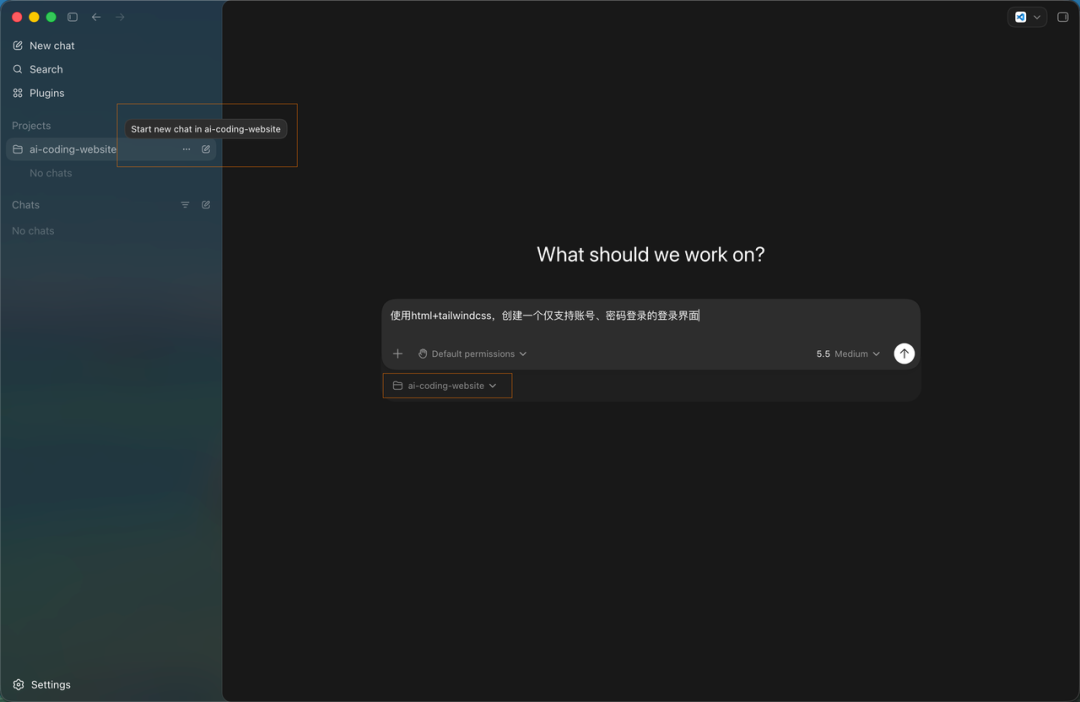Filter the Chats list
The width and height of the screenshot is (1080, 702).
click(x=185, y=205)
